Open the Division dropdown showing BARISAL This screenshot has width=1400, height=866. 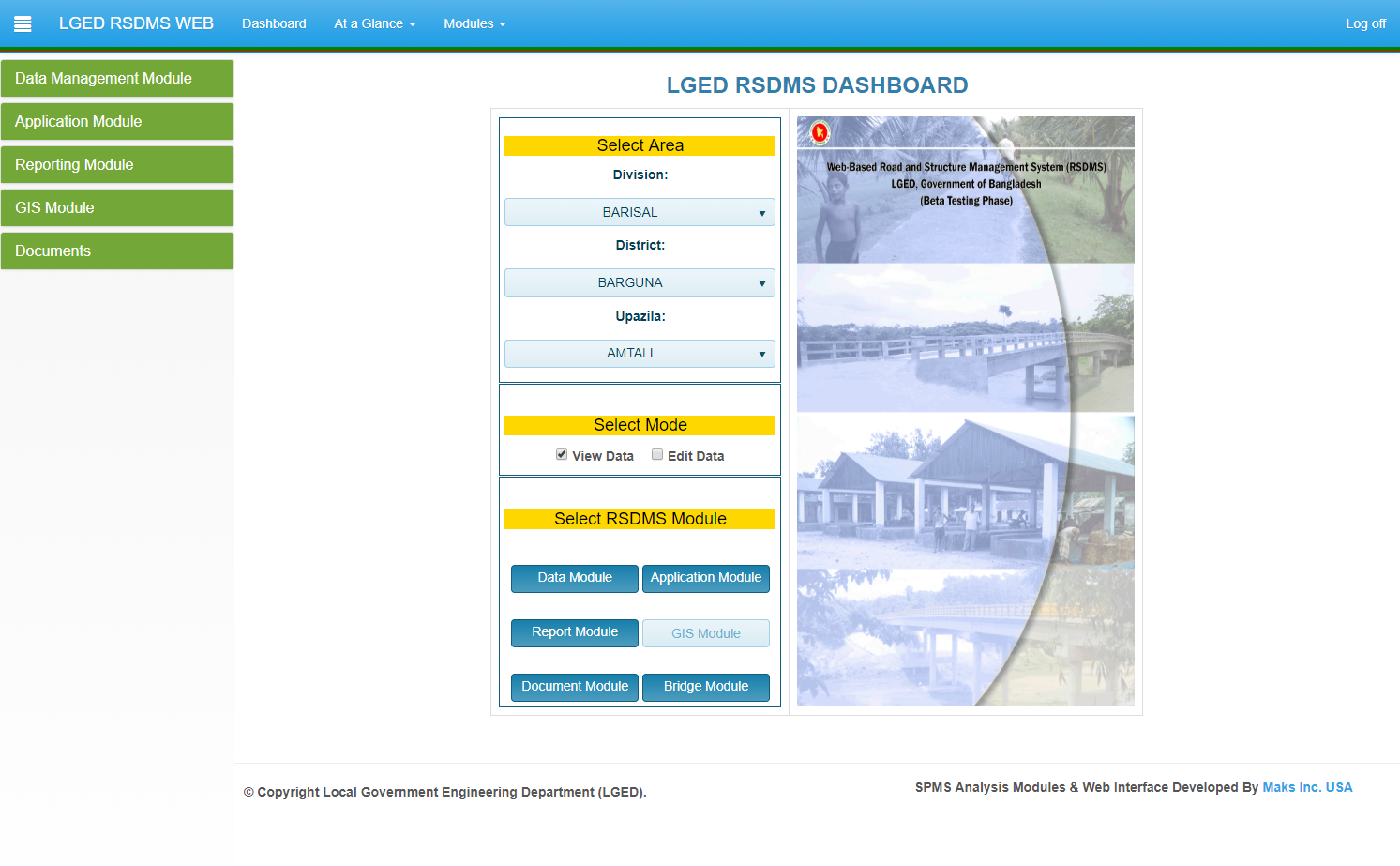pos(640,212)
